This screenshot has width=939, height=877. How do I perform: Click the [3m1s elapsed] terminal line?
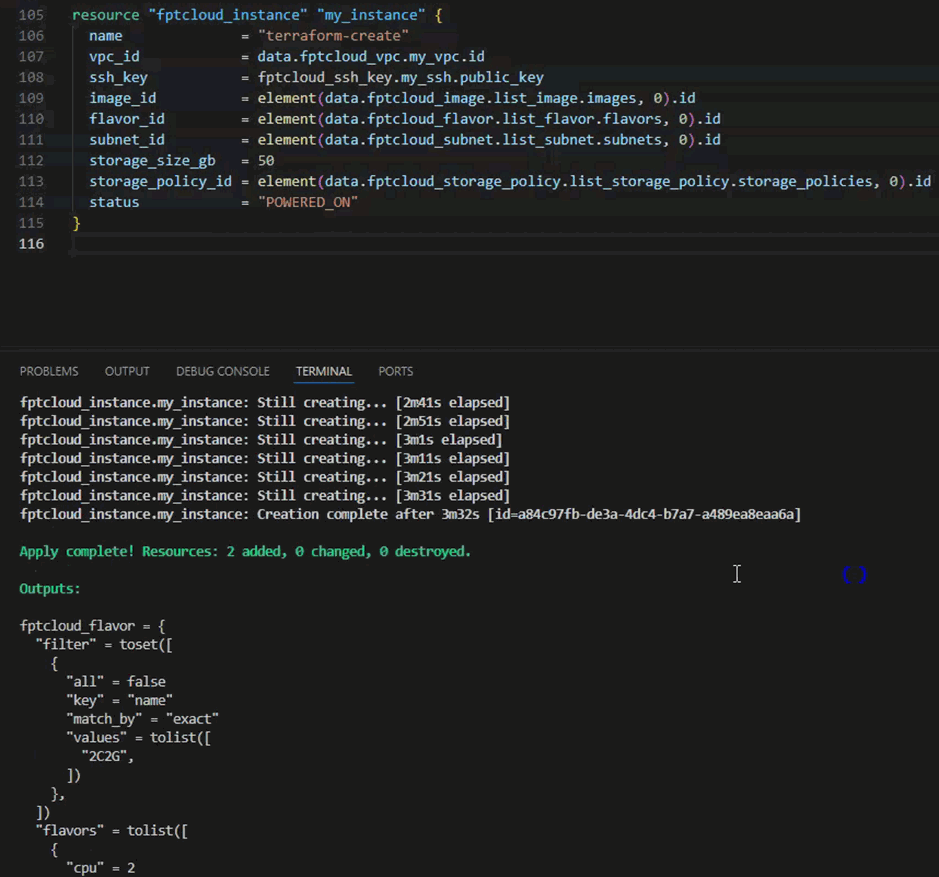pyautogui.click(x=261, y=440)
